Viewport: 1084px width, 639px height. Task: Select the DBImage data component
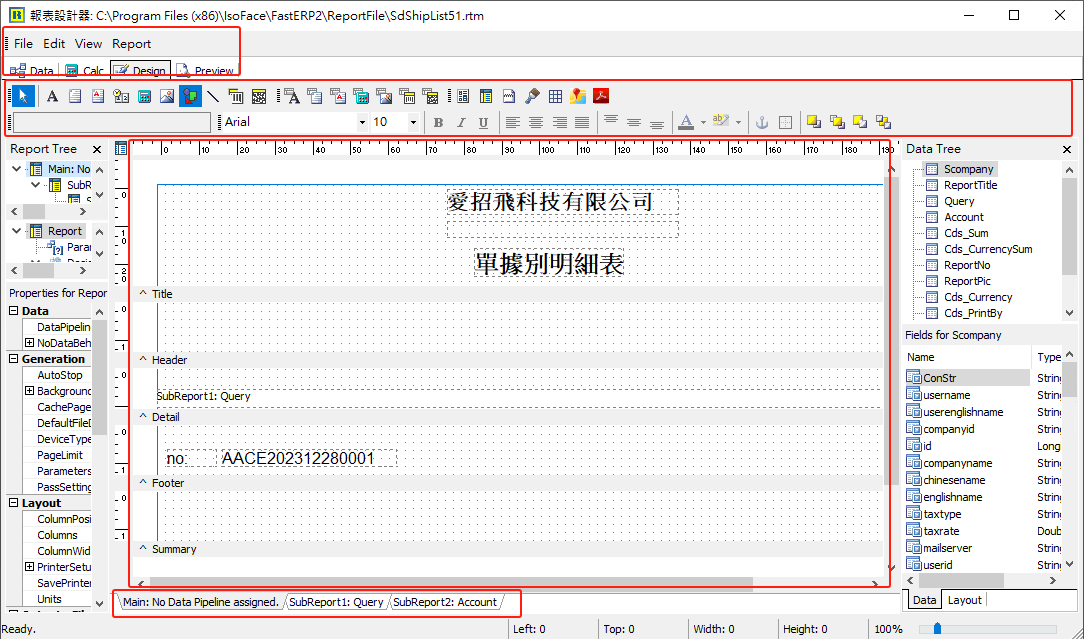[384, 96]
